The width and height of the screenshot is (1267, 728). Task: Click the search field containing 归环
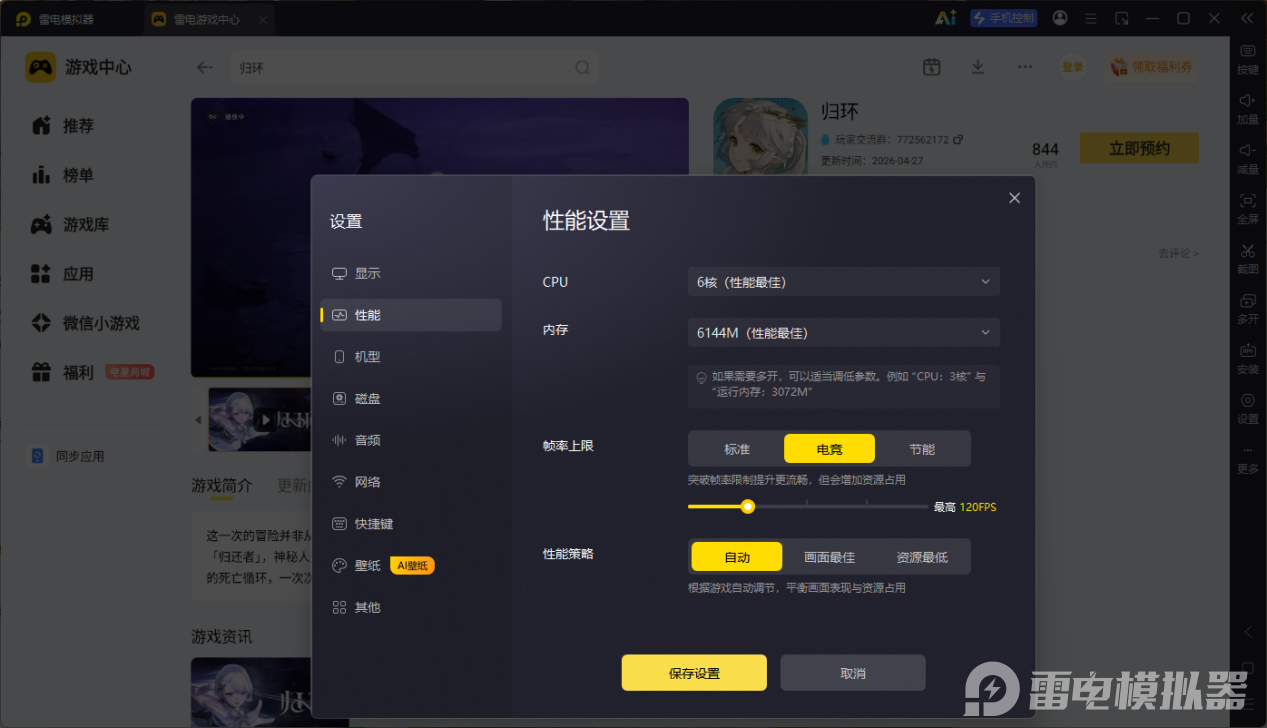pyautogui.click(x=414, y=67)
